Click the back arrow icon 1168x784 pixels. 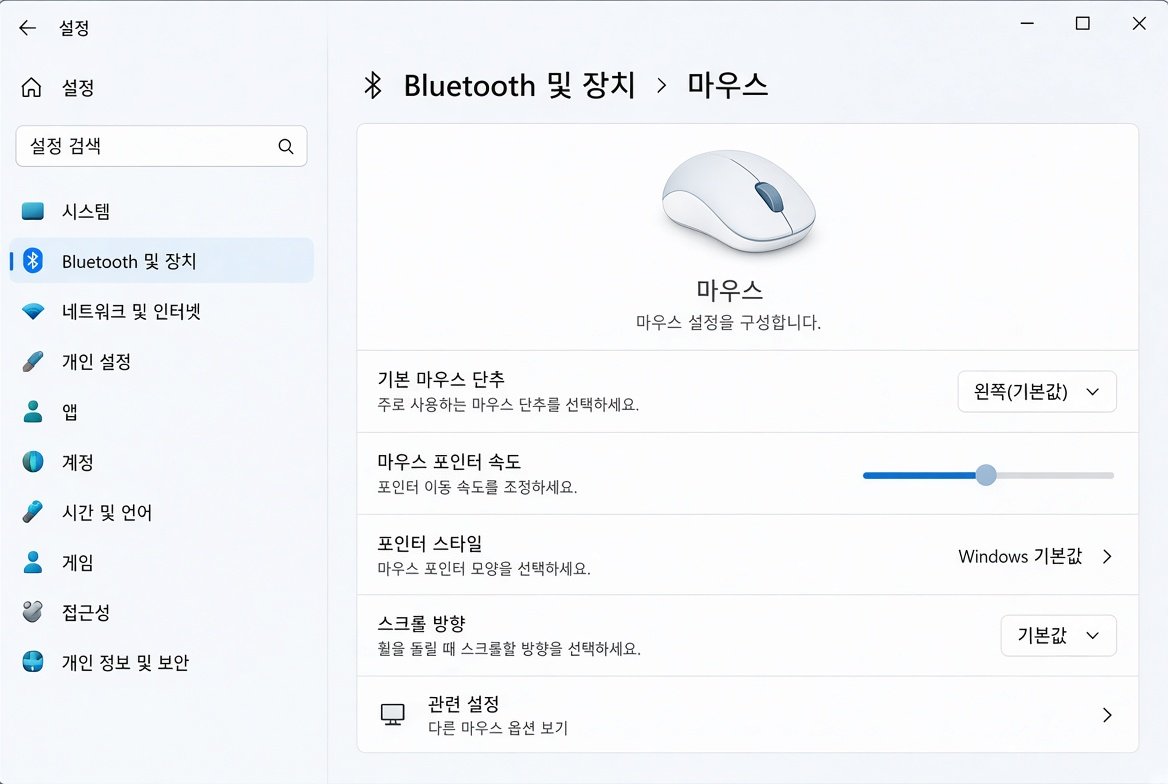28,28
